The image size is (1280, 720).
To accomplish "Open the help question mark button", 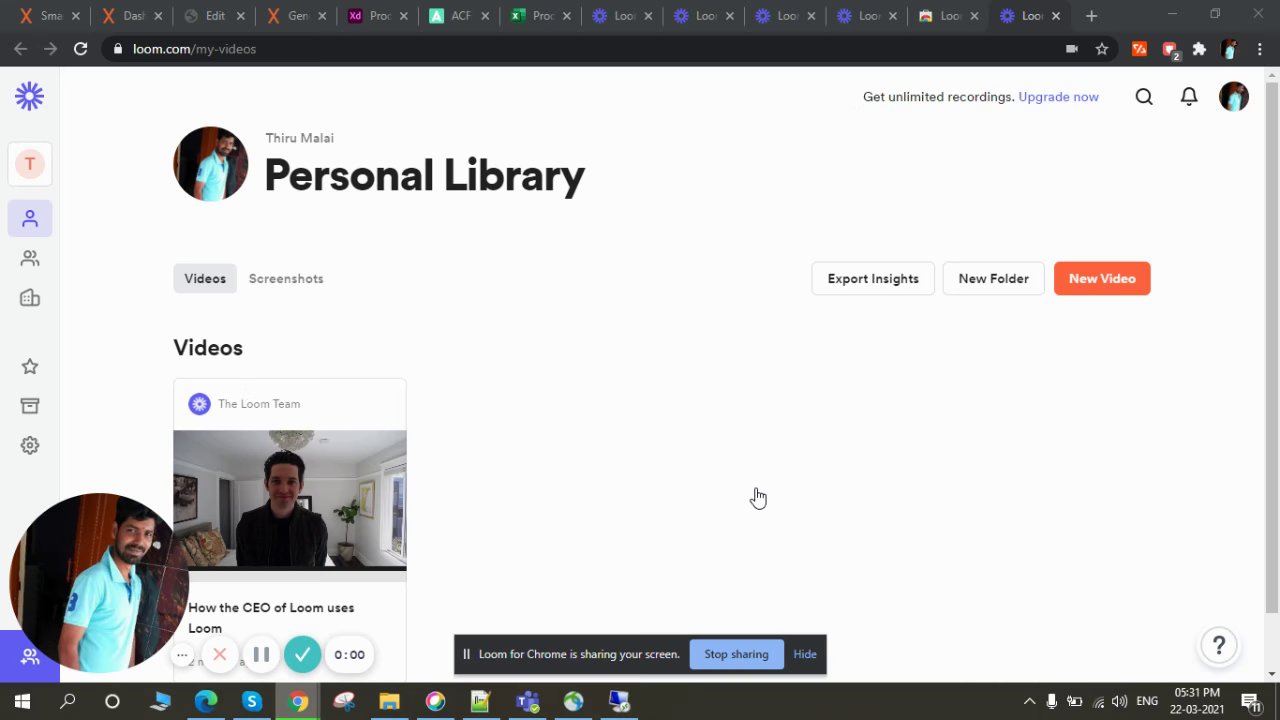I will [x=1219, y=646].
